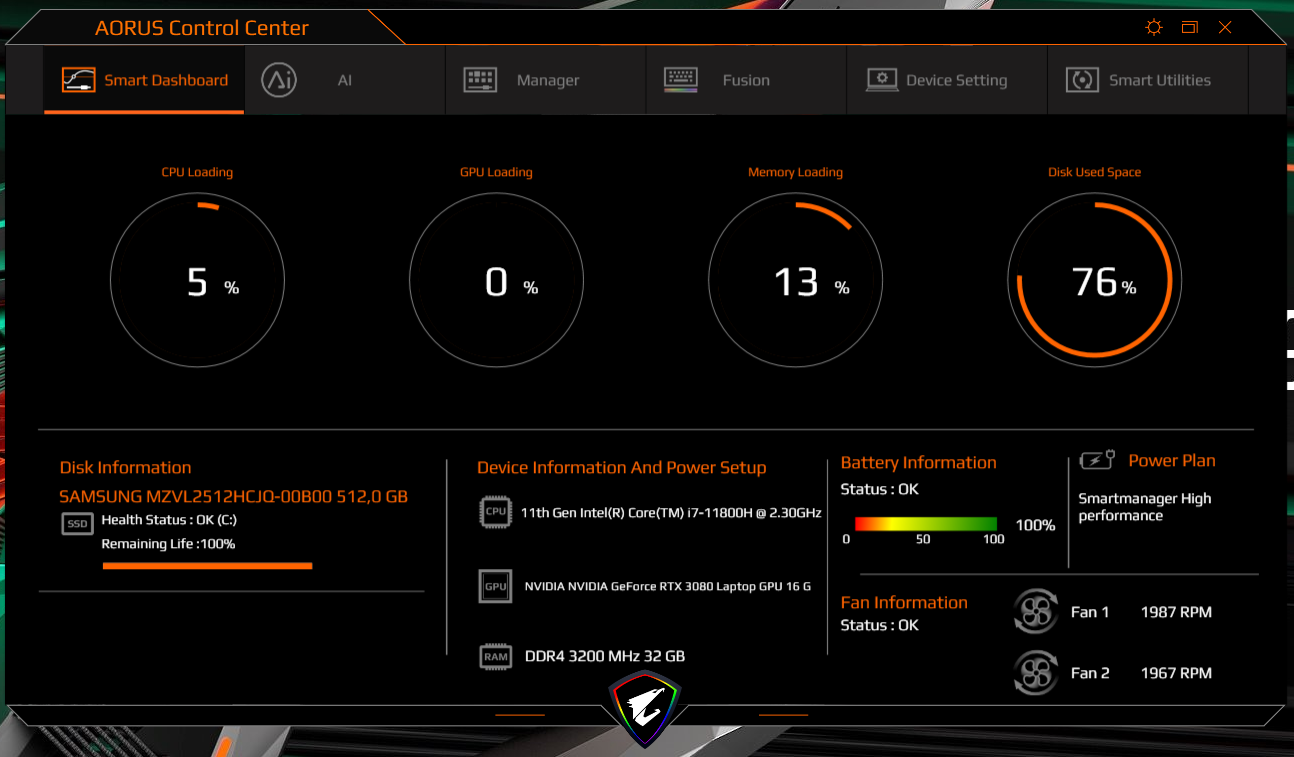
Task: Select the Smart Utilities tab
Action: click(x=1158, y=80)
